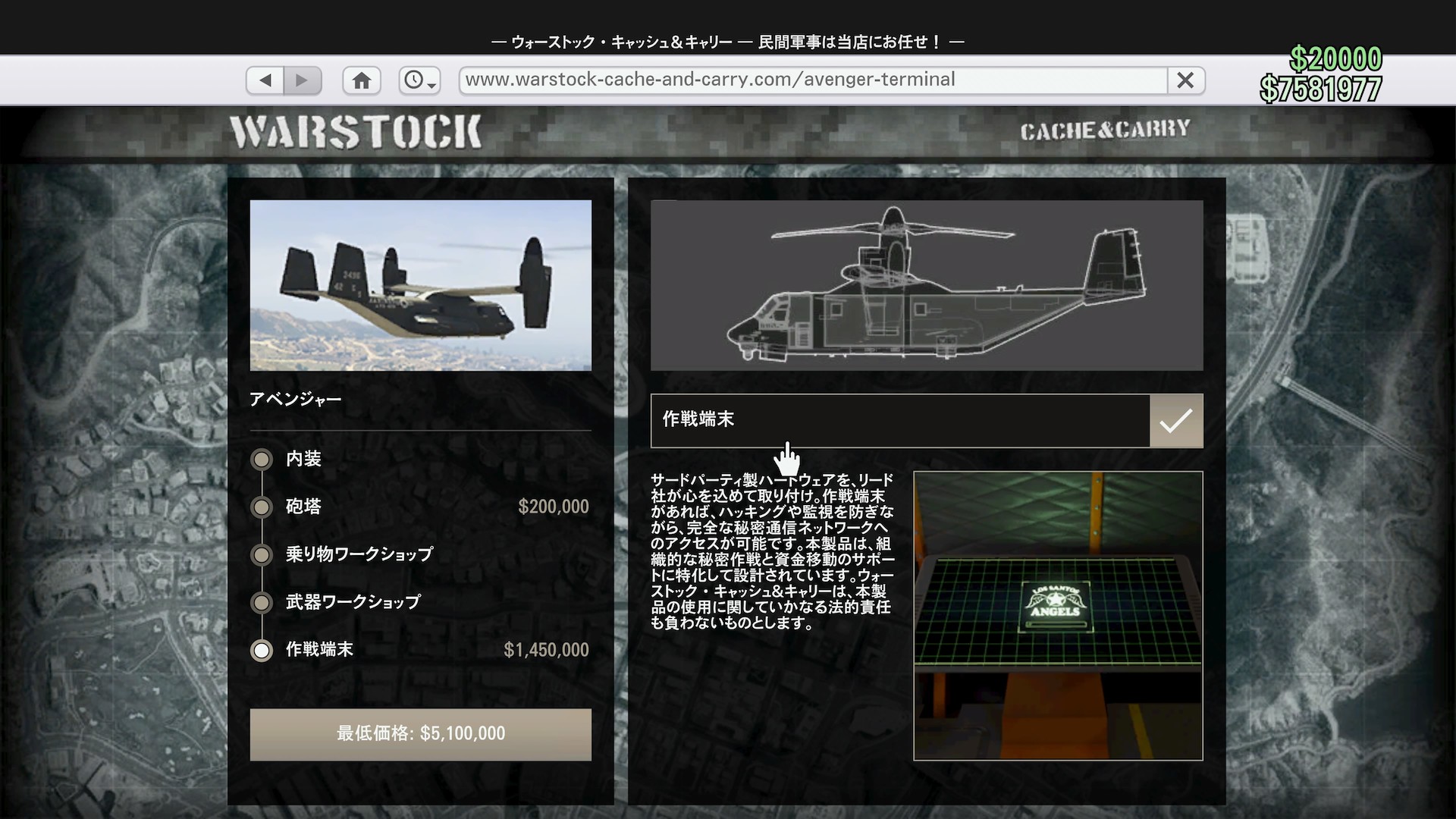Click the Warstock logo header

[356, 132]
